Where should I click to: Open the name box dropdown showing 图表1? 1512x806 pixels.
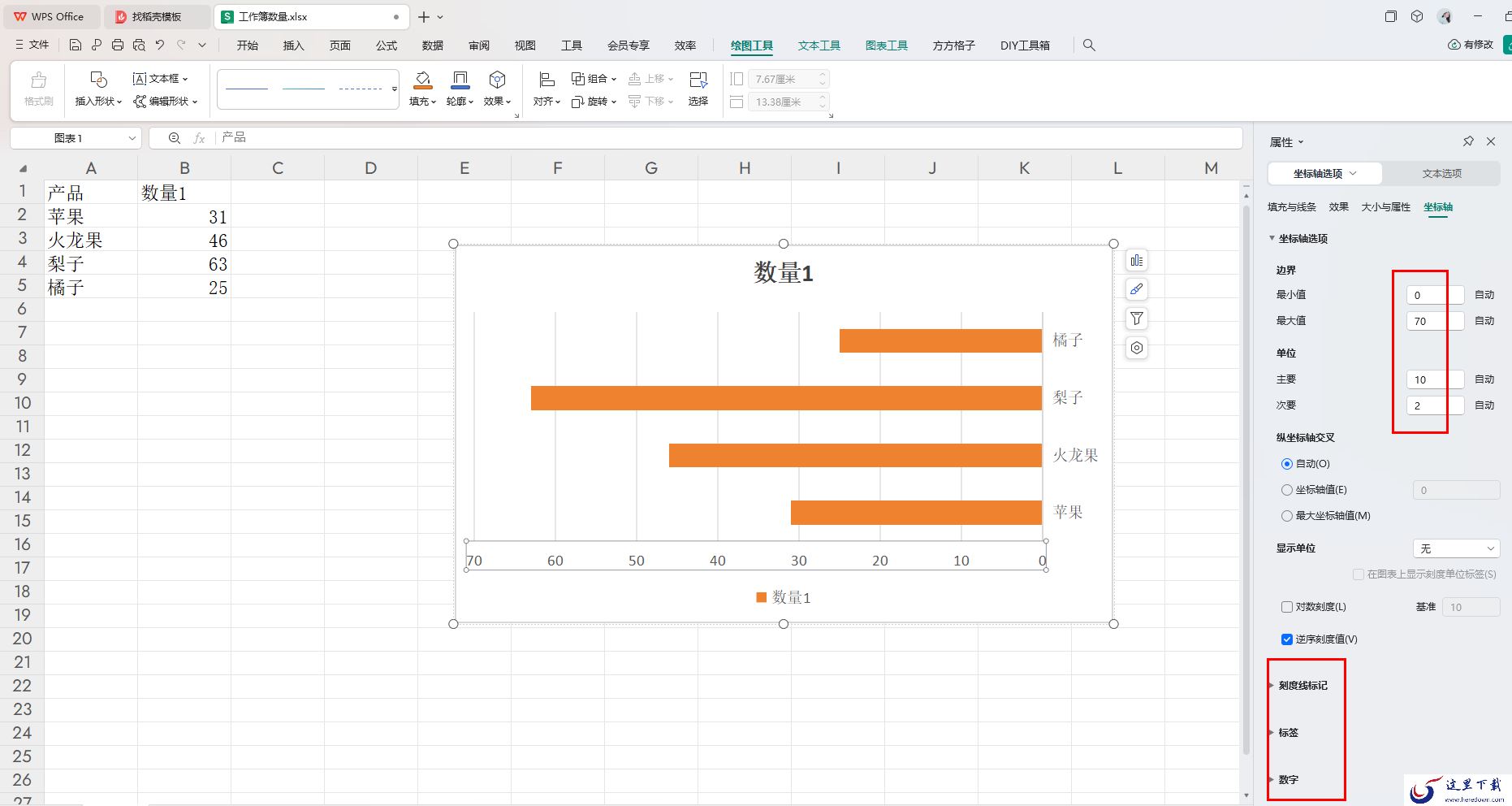132,138
